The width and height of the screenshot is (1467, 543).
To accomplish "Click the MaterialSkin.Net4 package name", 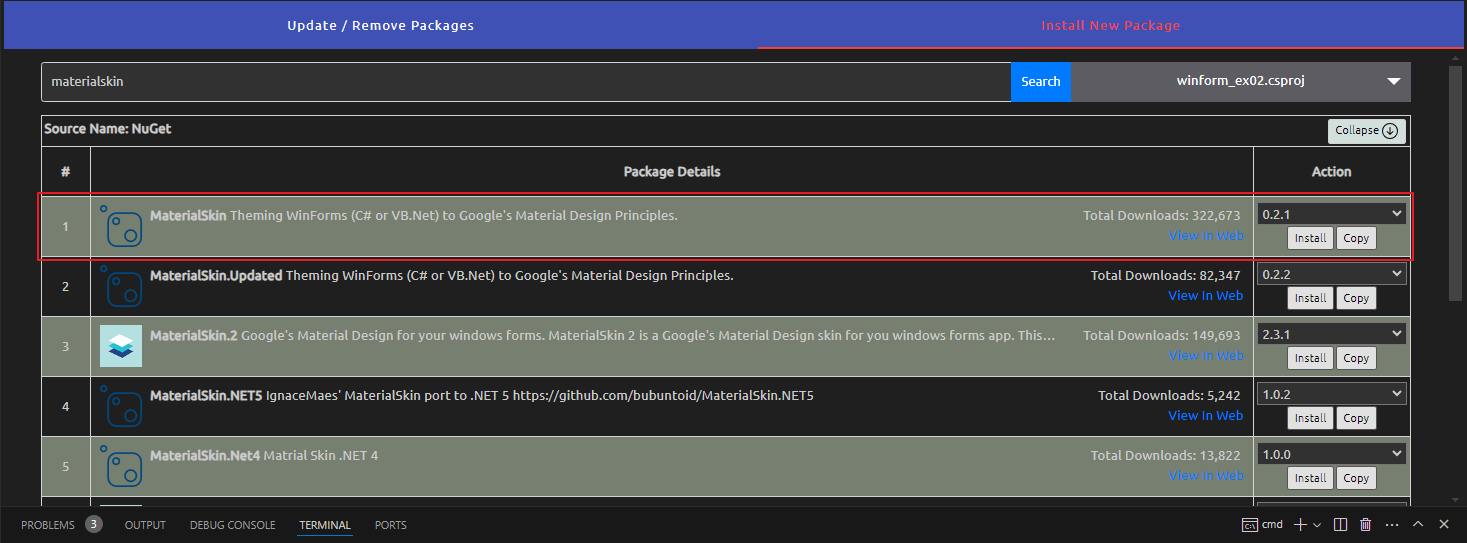I will click(x=205, y=456).
